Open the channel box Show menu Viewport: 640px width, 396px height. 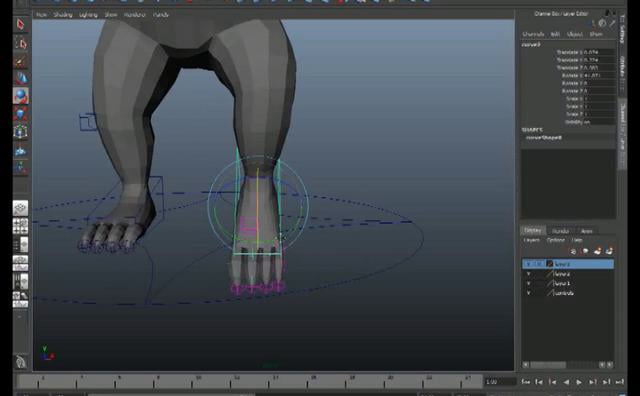coord(596,34)
